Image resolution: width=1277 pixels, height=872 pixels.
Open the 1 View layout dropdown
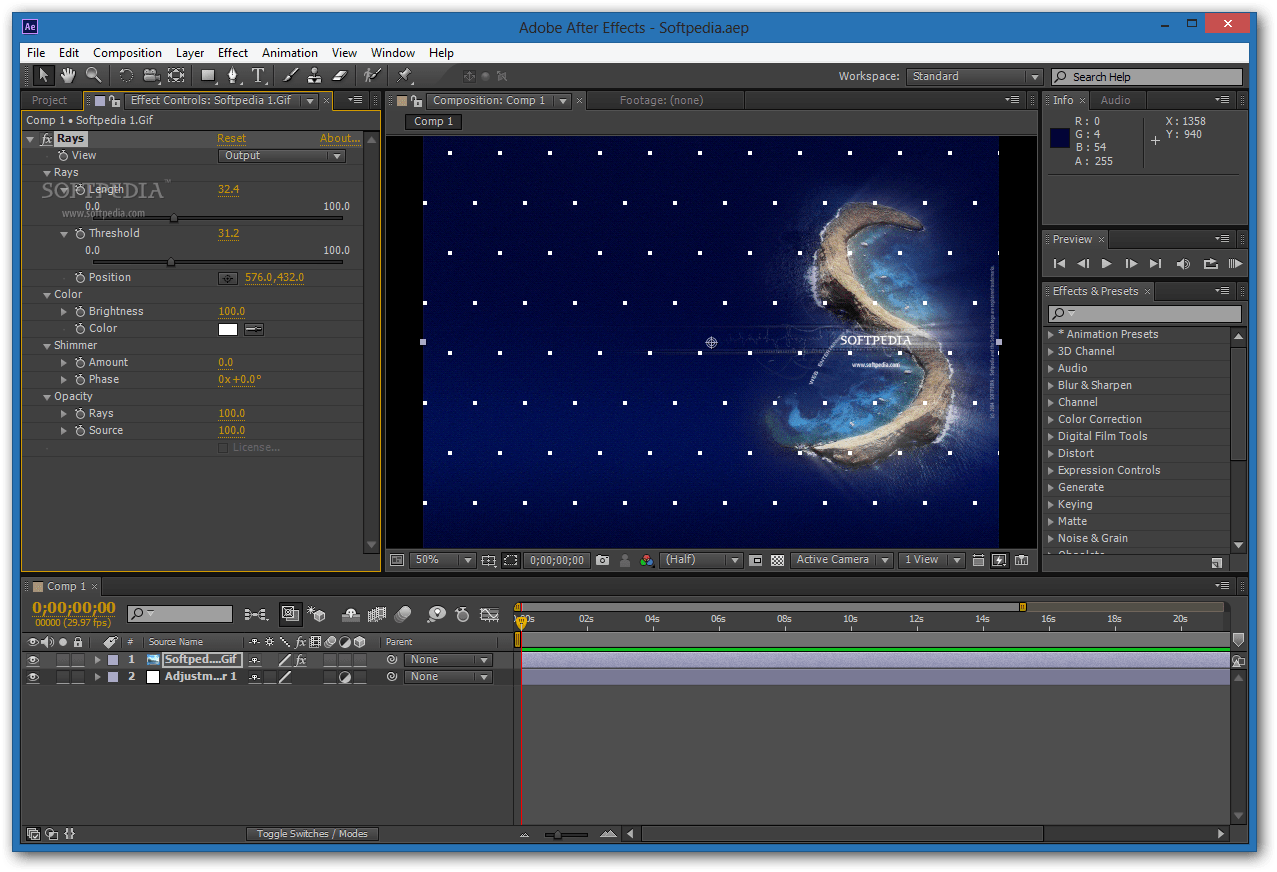coord(931,560)
